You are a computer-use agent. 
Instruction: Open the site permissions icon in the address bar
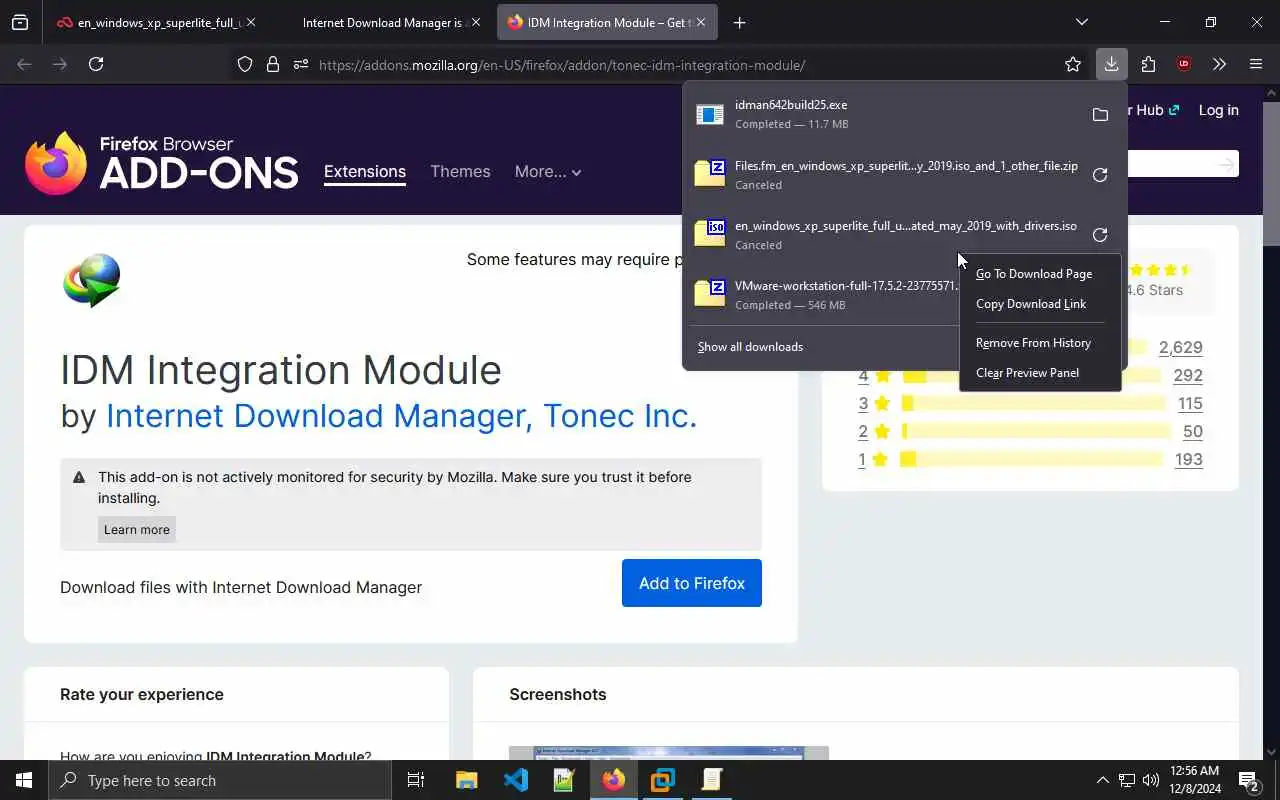coord(300,65)
